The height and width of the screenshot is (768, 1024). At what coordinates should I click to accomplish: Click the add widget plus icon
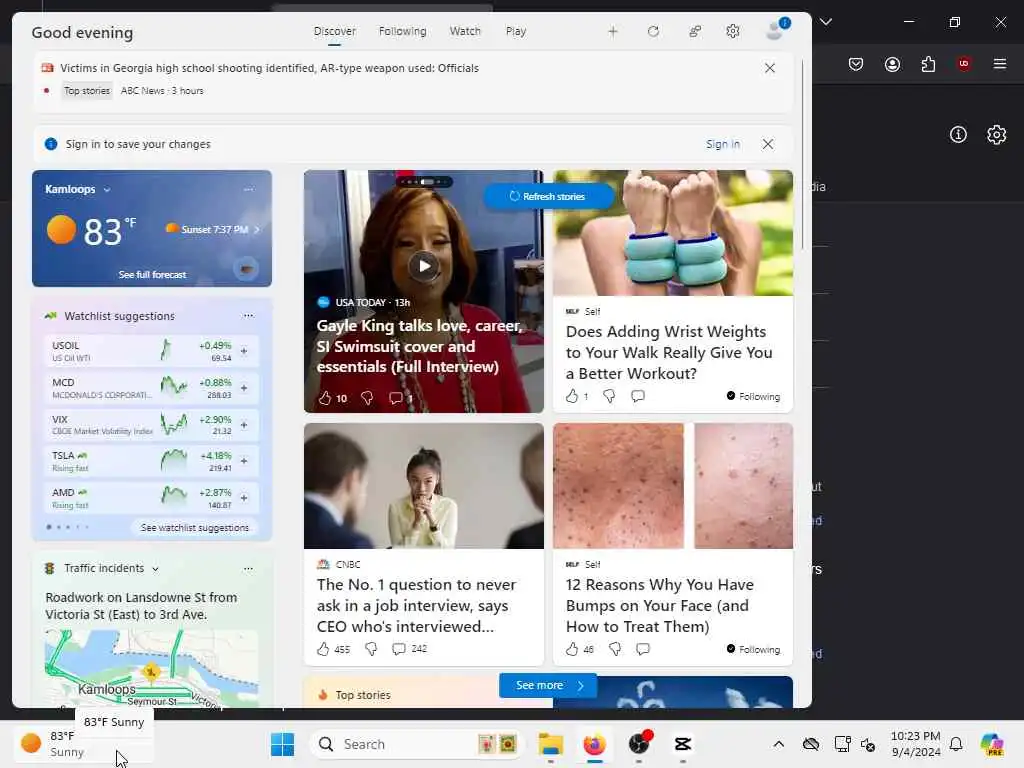[613, 31]
